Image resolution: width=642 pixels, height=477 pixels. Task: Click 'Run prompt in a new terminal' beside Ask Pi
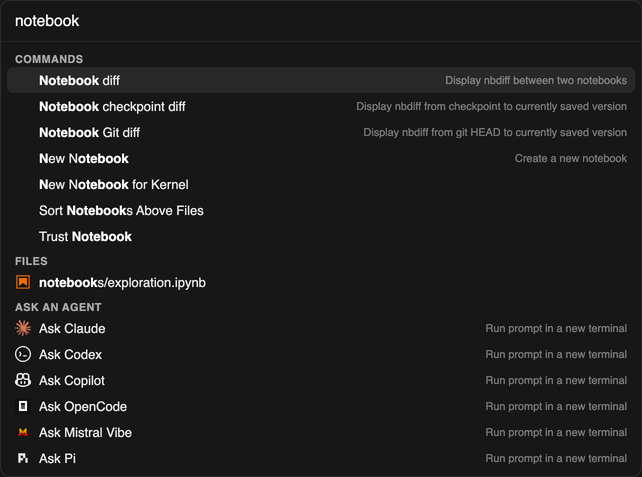556,458
